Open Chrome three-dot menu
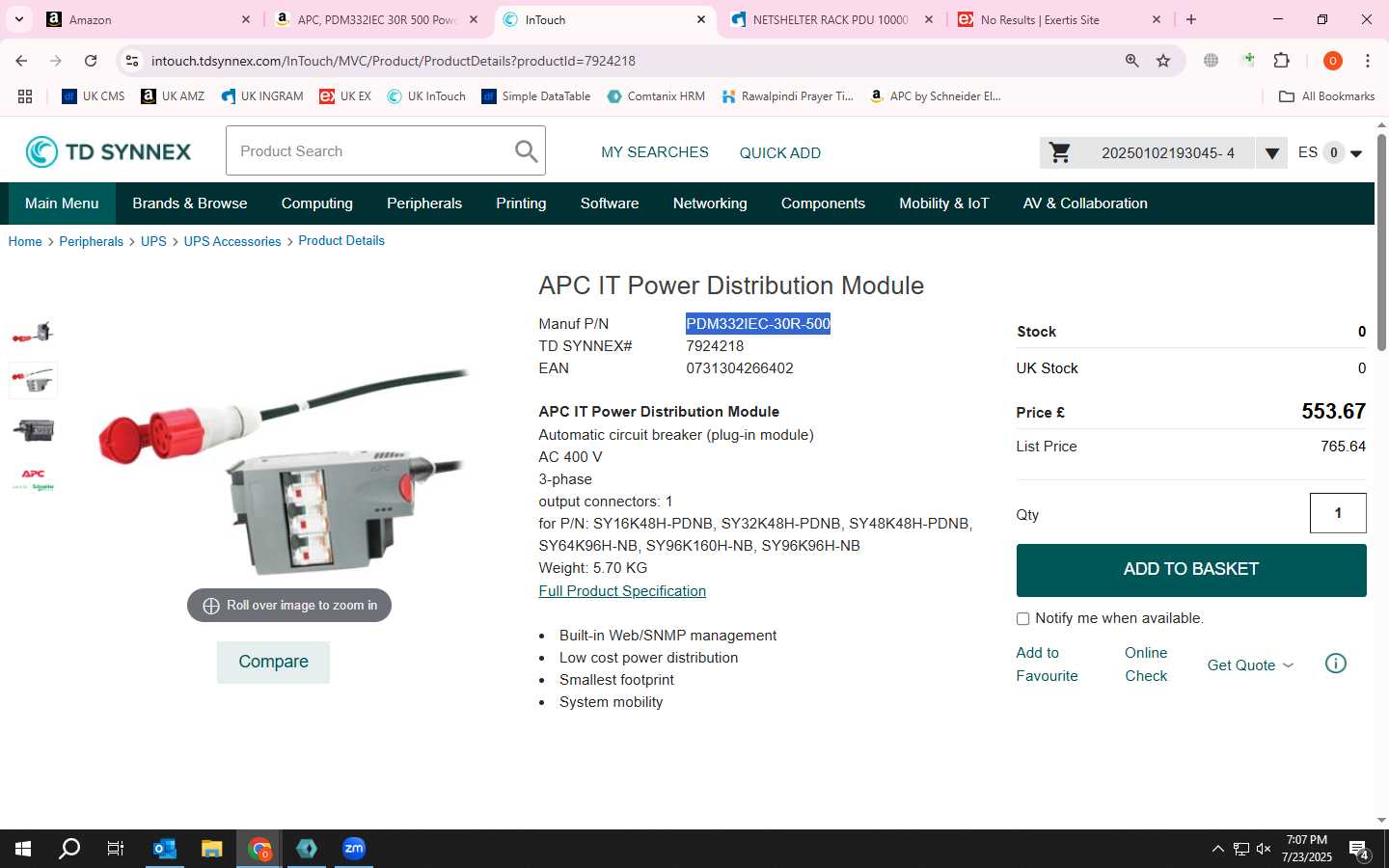The height and width of the screenshot is (868, 1389). (1368, 61)
